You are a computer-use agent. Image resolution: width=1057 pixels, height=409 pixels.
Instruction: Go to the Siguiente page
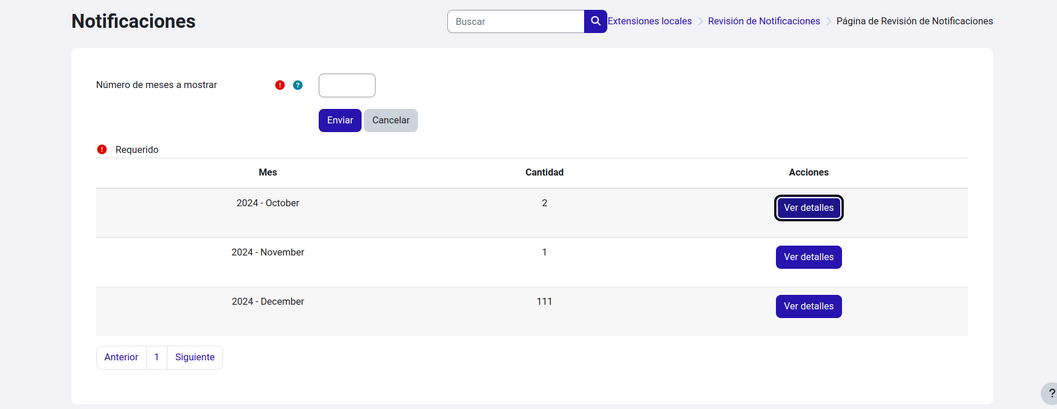tap(195, 357)
